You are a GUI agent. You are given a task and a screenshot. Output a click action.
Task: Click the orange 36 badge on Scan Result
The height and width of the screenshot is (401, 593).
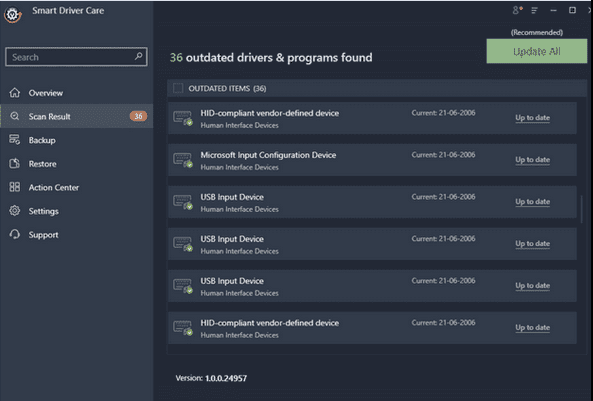click(138, 116)
